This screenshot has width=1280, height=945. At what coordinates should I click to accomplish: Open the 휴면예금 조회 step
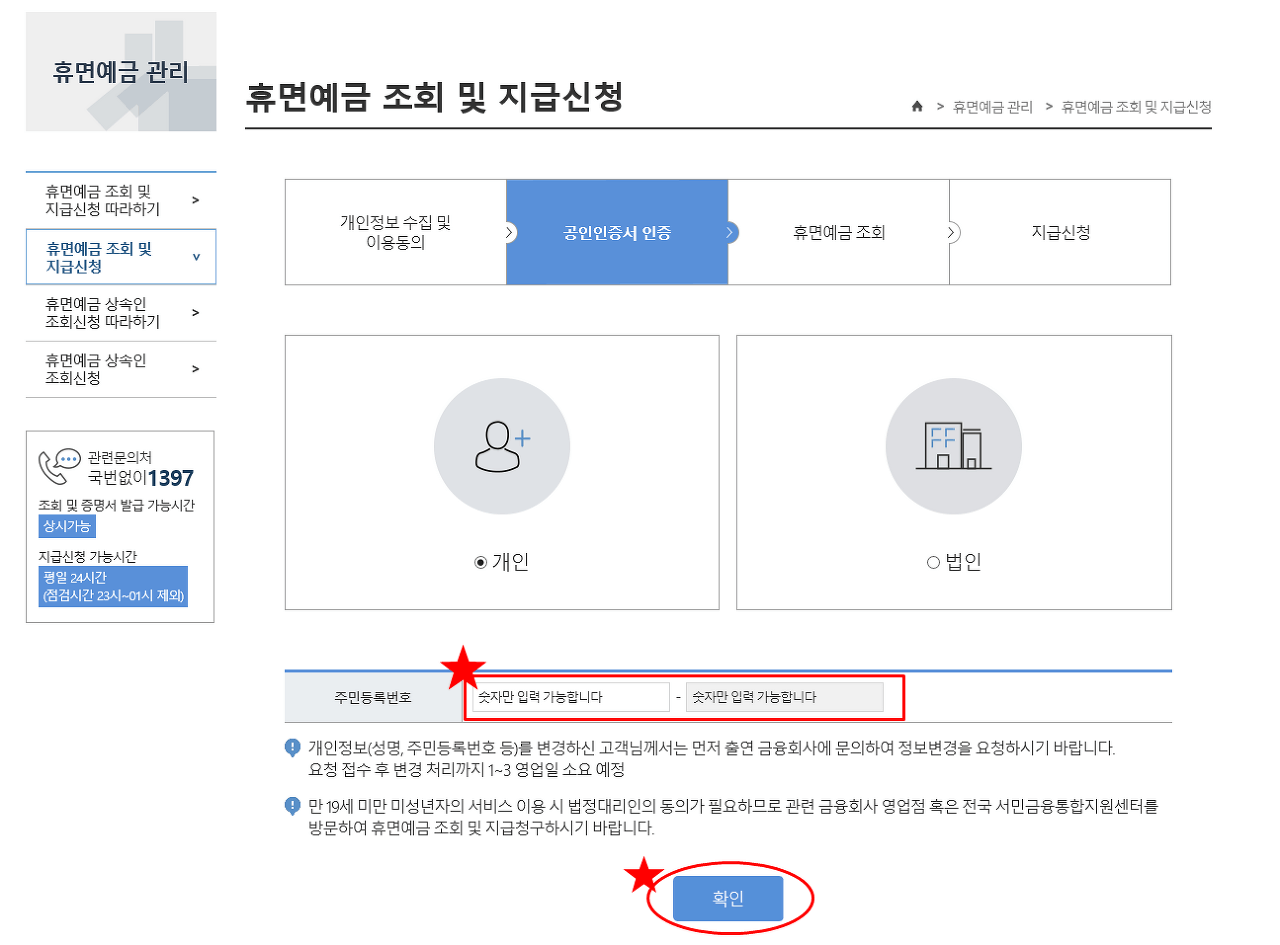(x=839, y=231)
